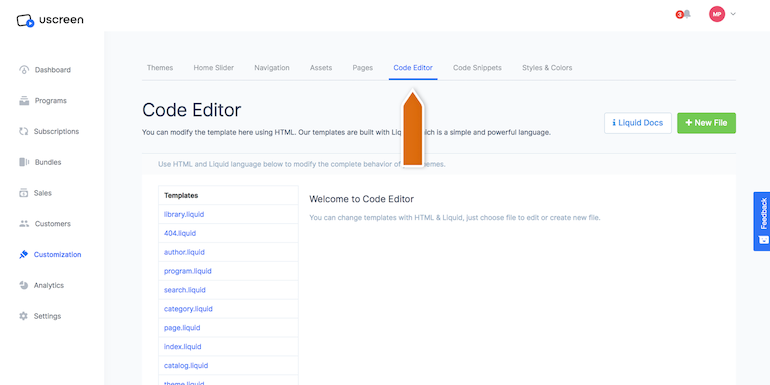This screenshot has width=770, height=385.
Task: Click the Sales sidebar icon
Action: 24,193
